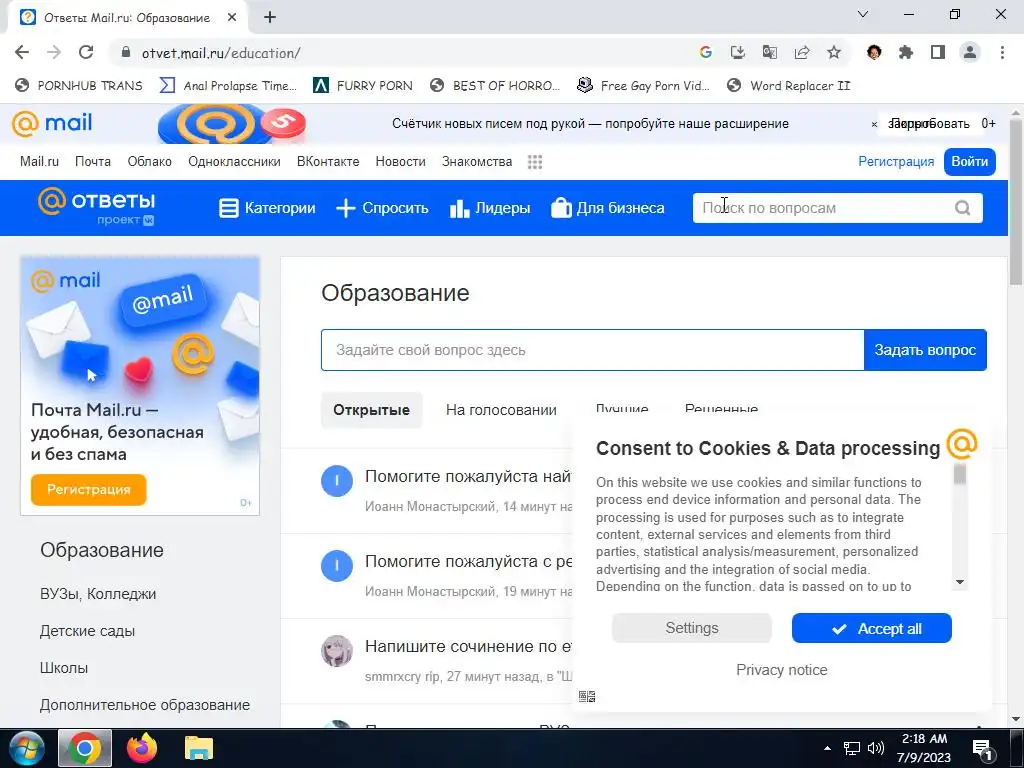Click the mail logo in top banner
1024x768 pixels.
52,123
